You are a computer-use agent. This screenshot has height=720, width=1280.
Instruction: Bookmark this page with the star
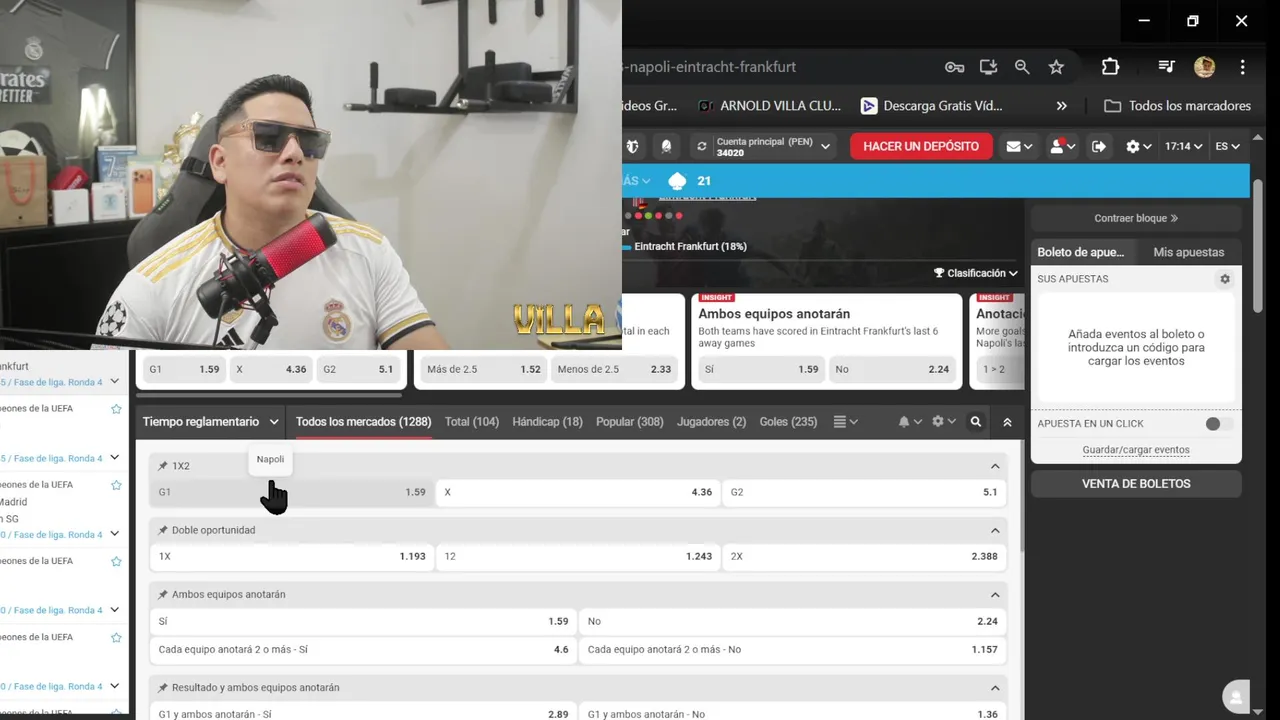point(1056,67)
